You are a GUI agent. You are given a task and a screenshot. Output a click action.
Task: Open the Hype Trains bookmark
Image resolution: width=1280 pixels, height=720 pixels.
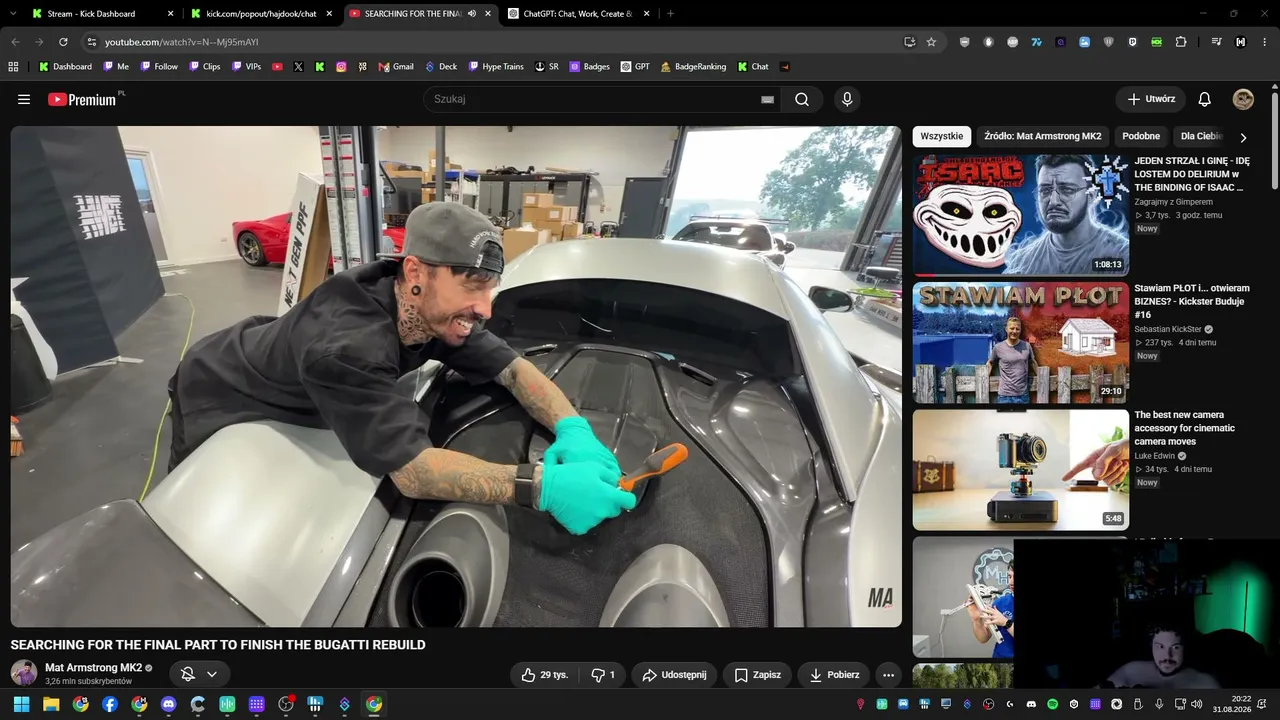point(495,67)
